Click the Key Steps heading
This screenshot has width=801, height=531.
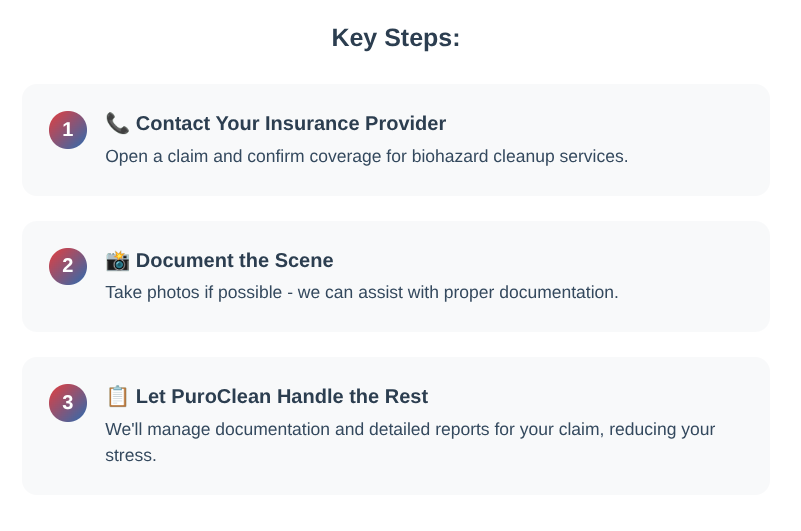tap(396, 38)
